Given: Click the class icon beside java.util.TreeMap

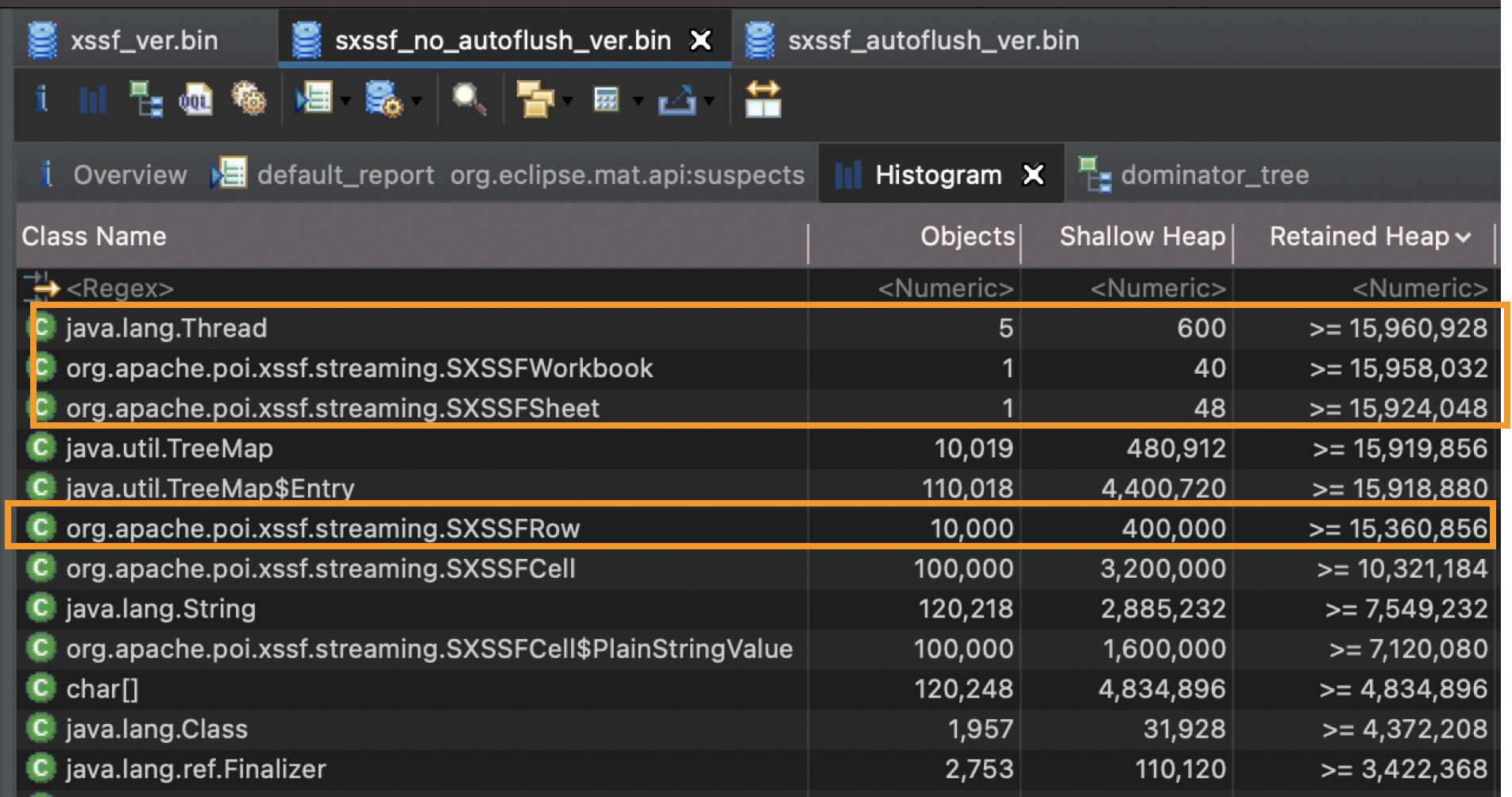Looking at the screenshot, I should pos(41,447).
